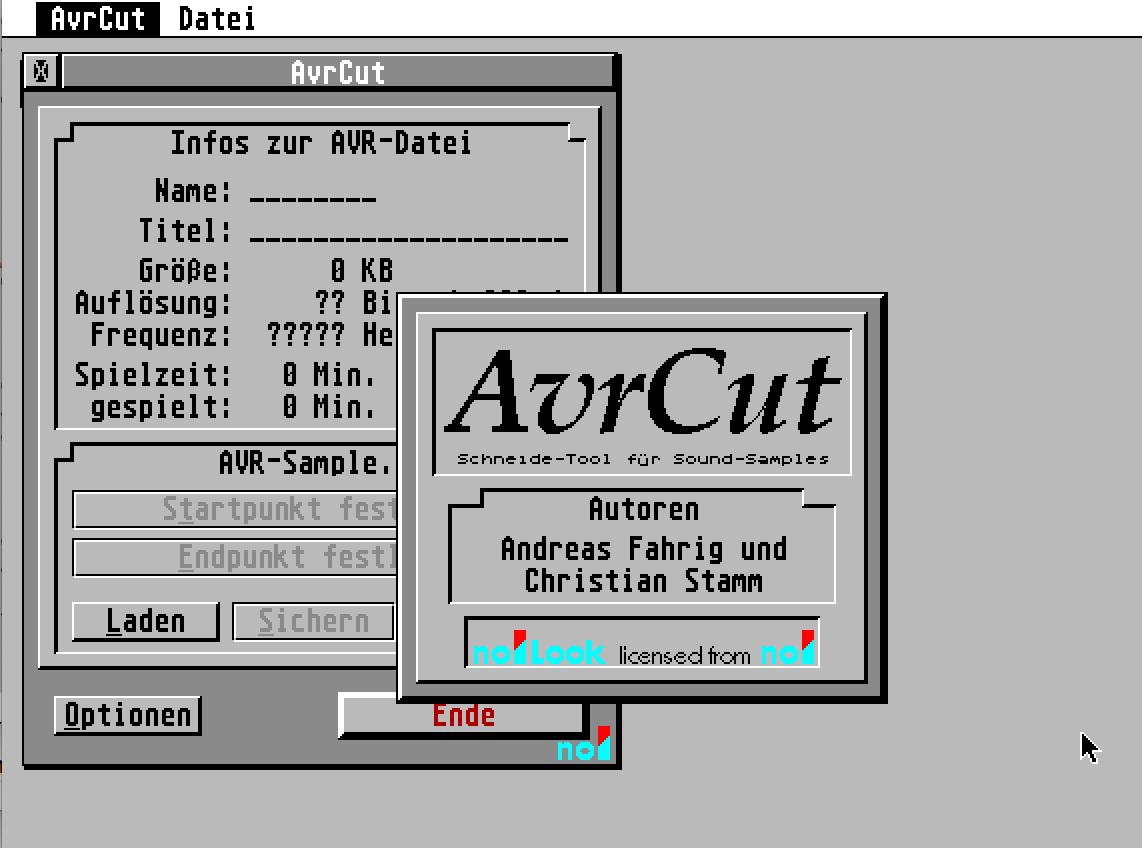The image size is (1142, 848).
Task: Click the close box of the AvrCut window
Action: click(x=41, y=72)
